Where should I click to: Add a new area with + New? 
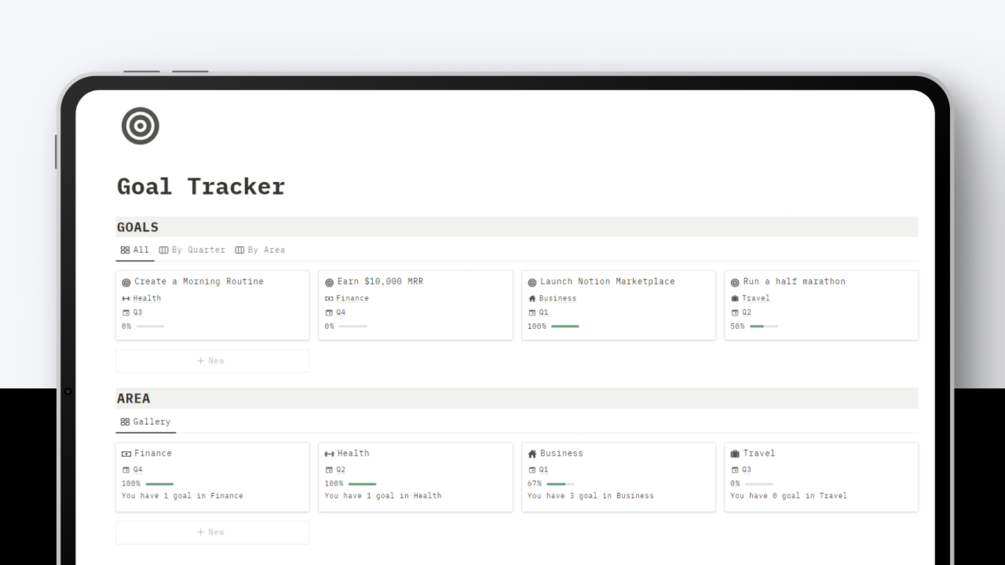point(211,532)
